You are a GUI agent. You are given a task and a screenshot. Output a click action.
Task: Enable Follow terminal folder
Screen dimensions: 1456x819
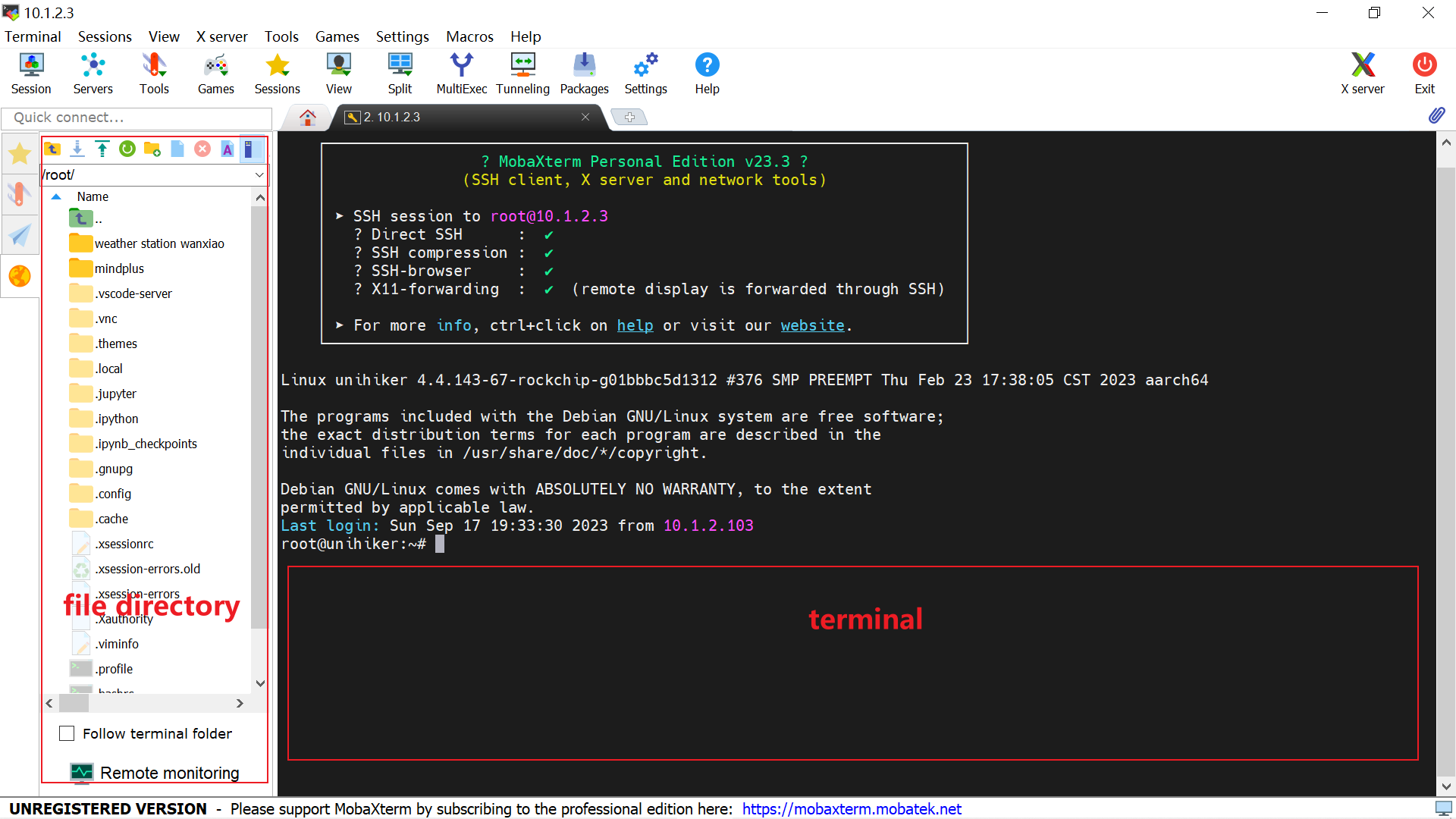coord(67,733)
